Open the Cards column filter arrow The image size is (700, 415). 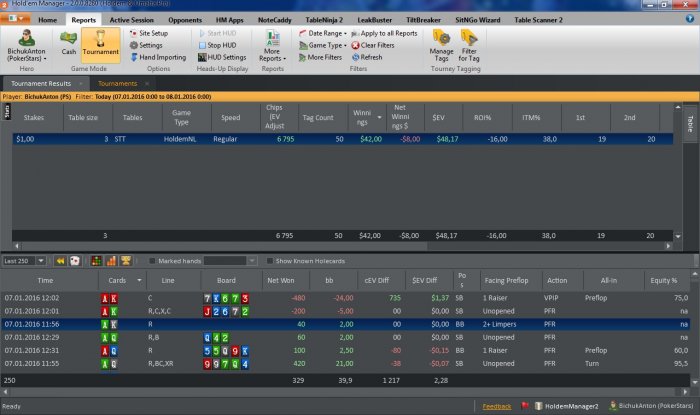tap(139, 280)
